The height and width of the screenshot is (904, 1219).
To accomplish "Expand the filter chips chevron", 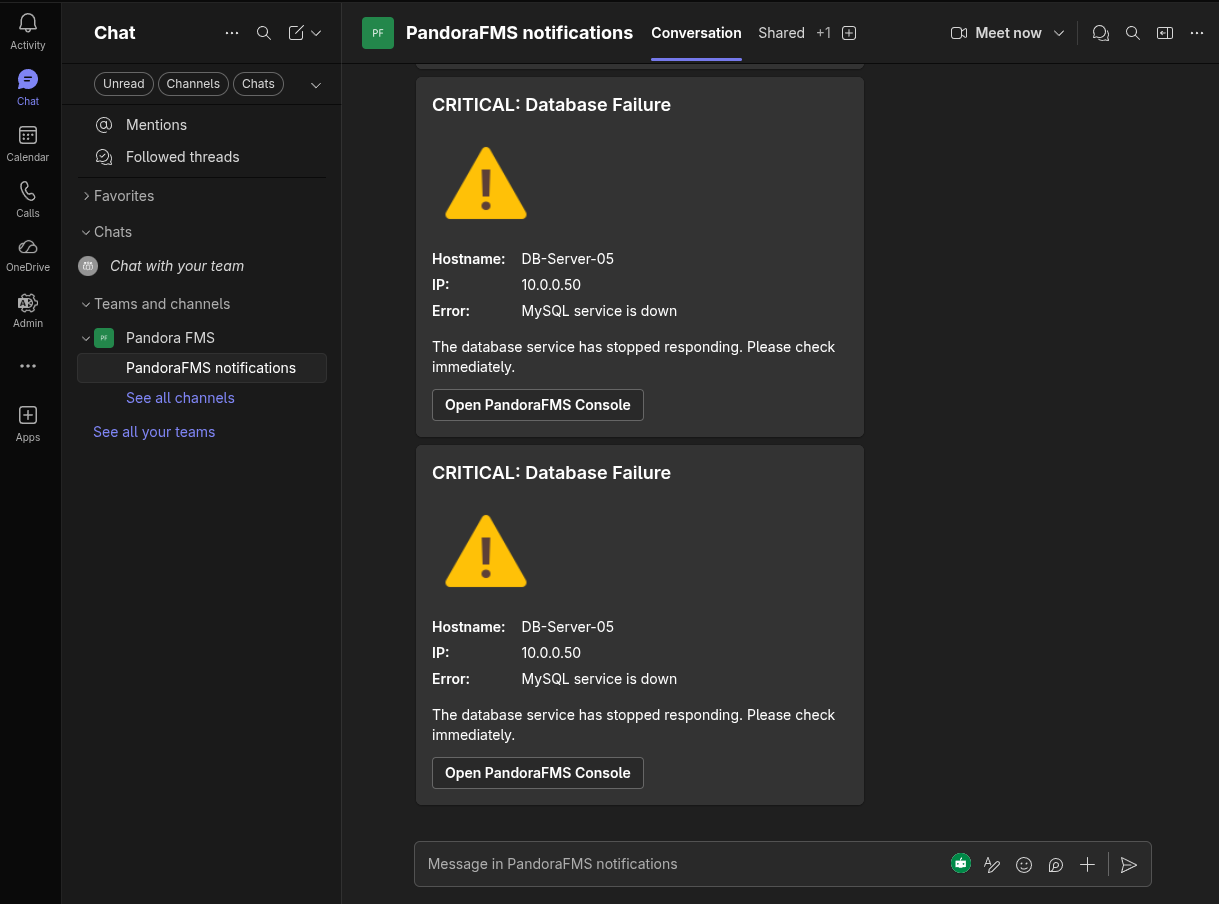I will pos(316,85).
